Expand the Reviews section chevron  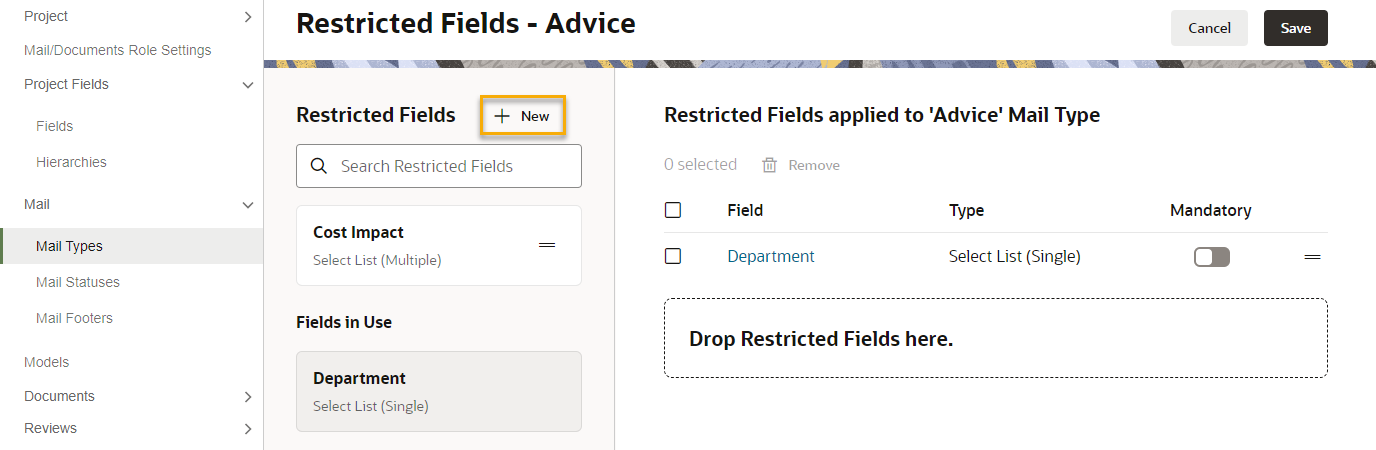pyautogui.click(x=248, y=429)
